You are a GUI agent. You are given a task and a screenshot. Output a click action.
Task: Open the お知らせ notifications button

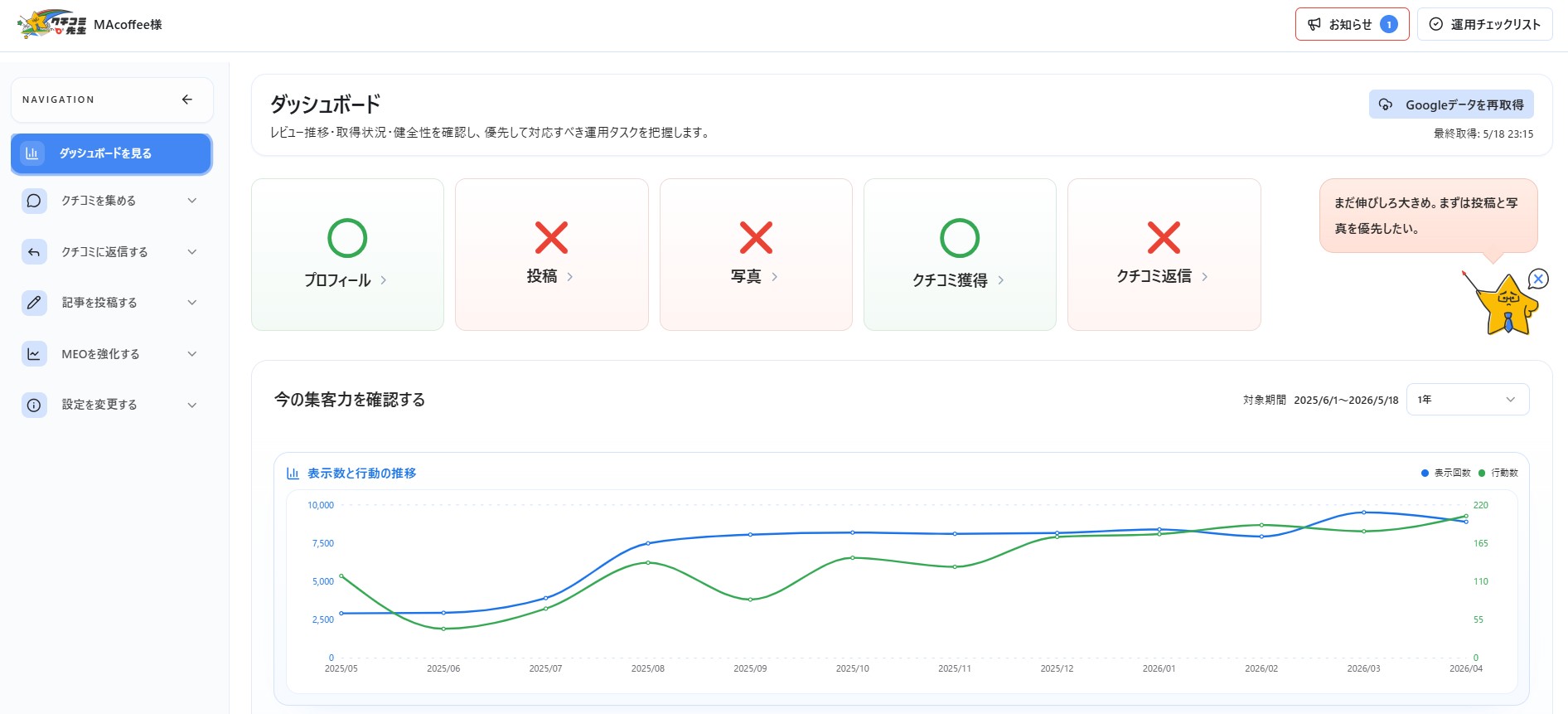(x=1352, y=24)
